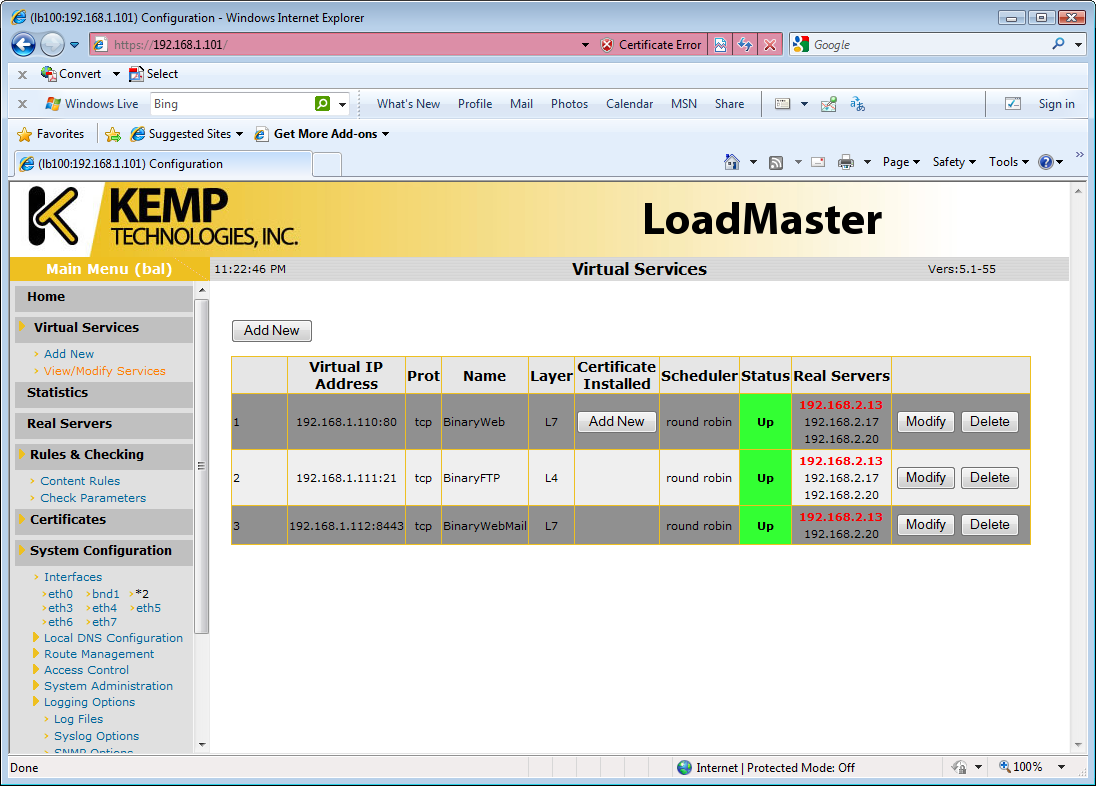Click the browser Forward arrow button
The width and height of the screenshot is (1096, 786).
[x=52, y=45]
